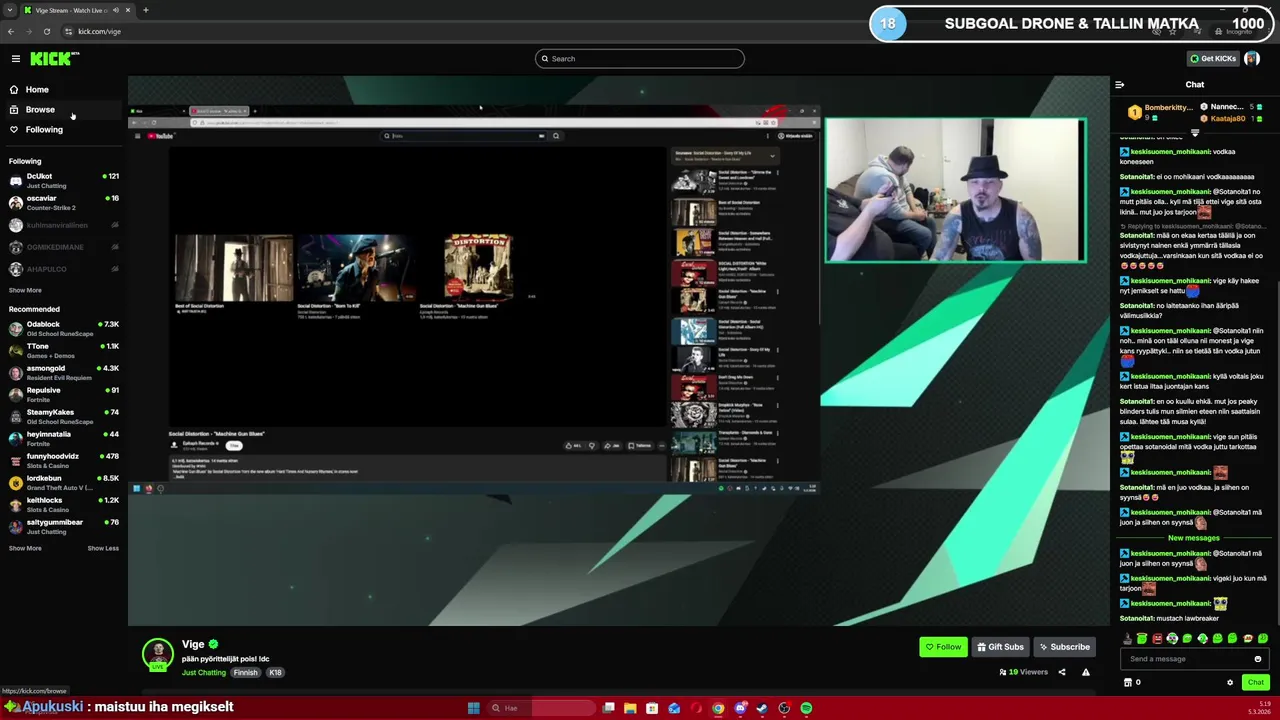Viewport: 1280px width, 720px height.
Task: Select the K18 tag
Action: 275,673
